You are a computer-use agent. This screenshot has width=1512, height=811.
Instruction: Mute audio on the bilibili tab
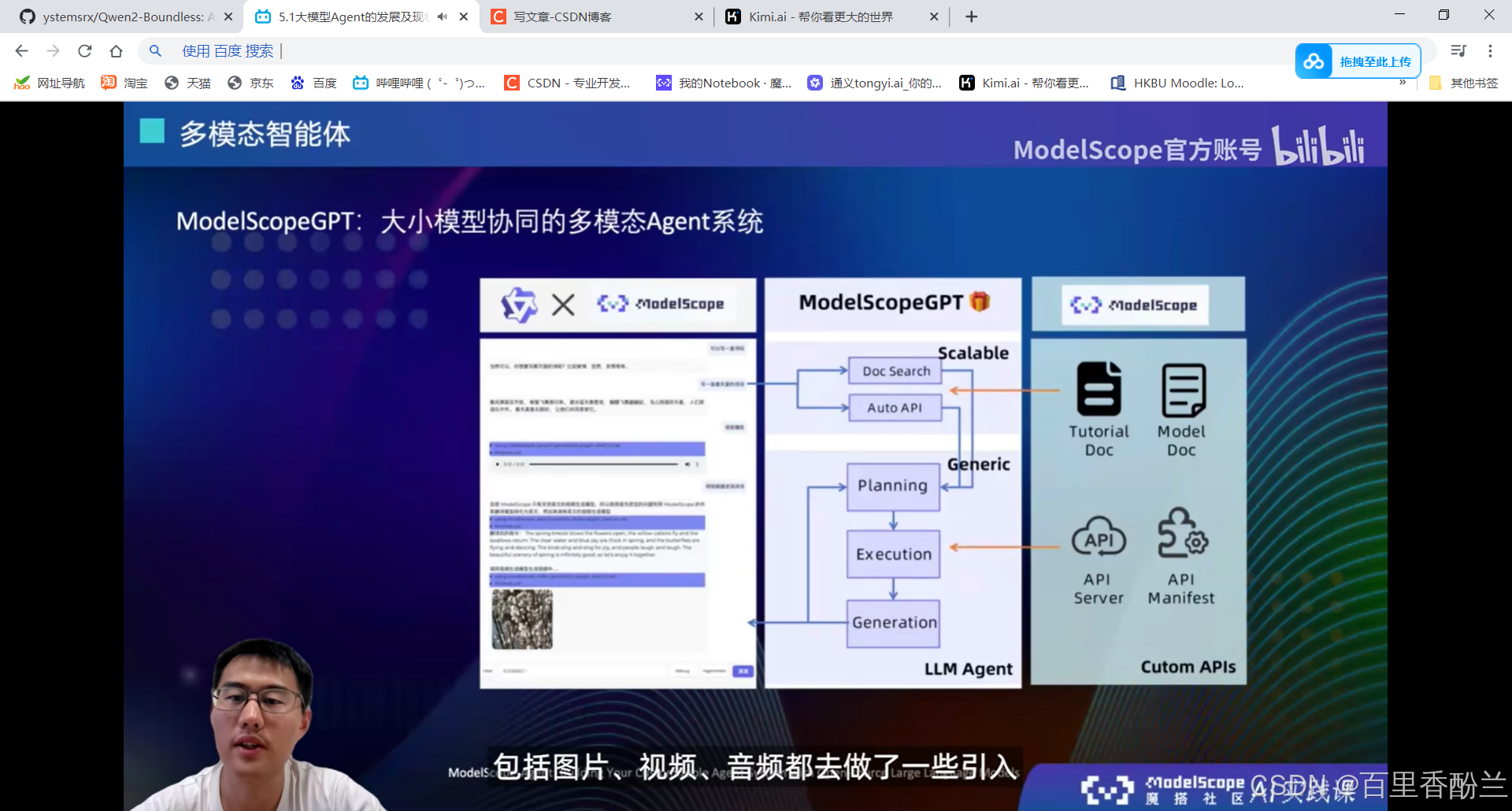[x=442, y=17]
